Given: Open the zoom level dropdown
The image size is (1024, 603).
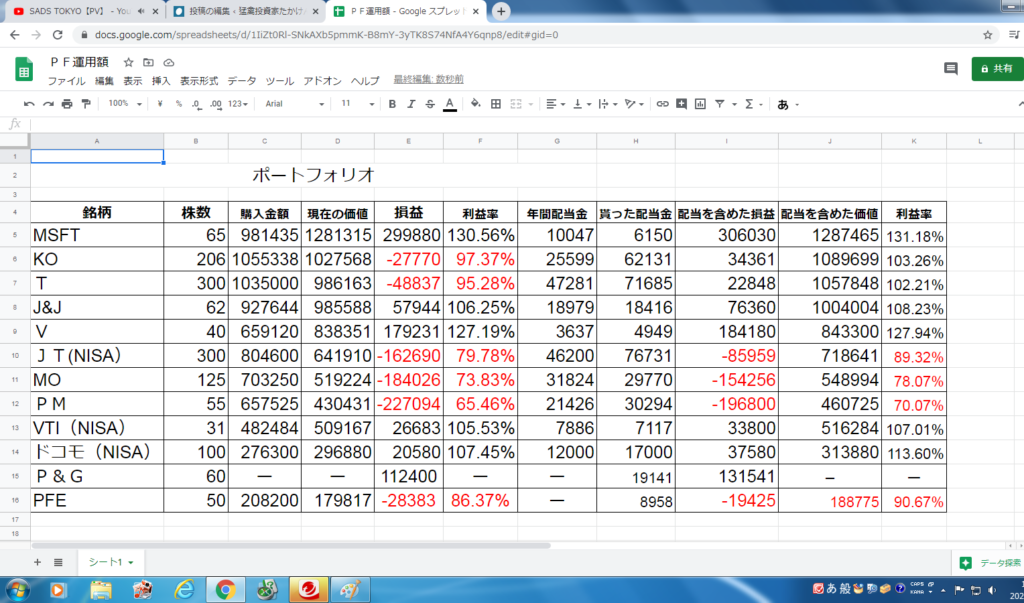Looking at the screenshot, I should pyautogui.click(x=125, y=104).
